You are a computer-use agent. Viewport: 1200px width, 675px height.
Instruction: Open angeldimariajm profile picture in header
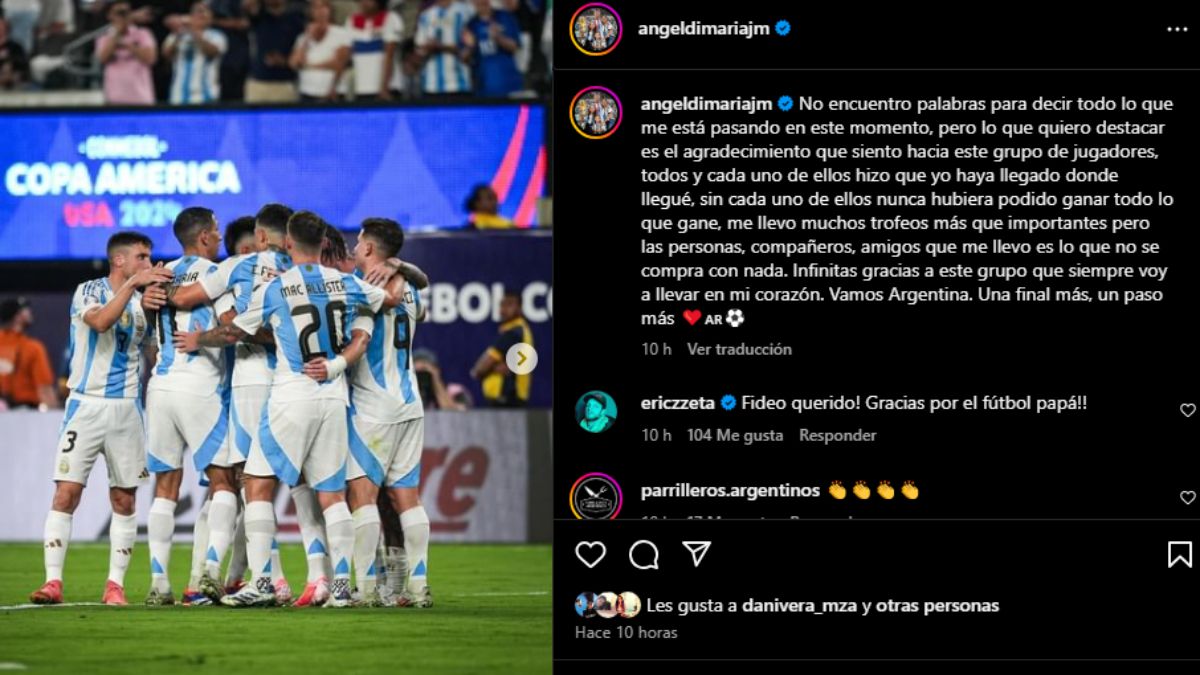tap(596, 28)
